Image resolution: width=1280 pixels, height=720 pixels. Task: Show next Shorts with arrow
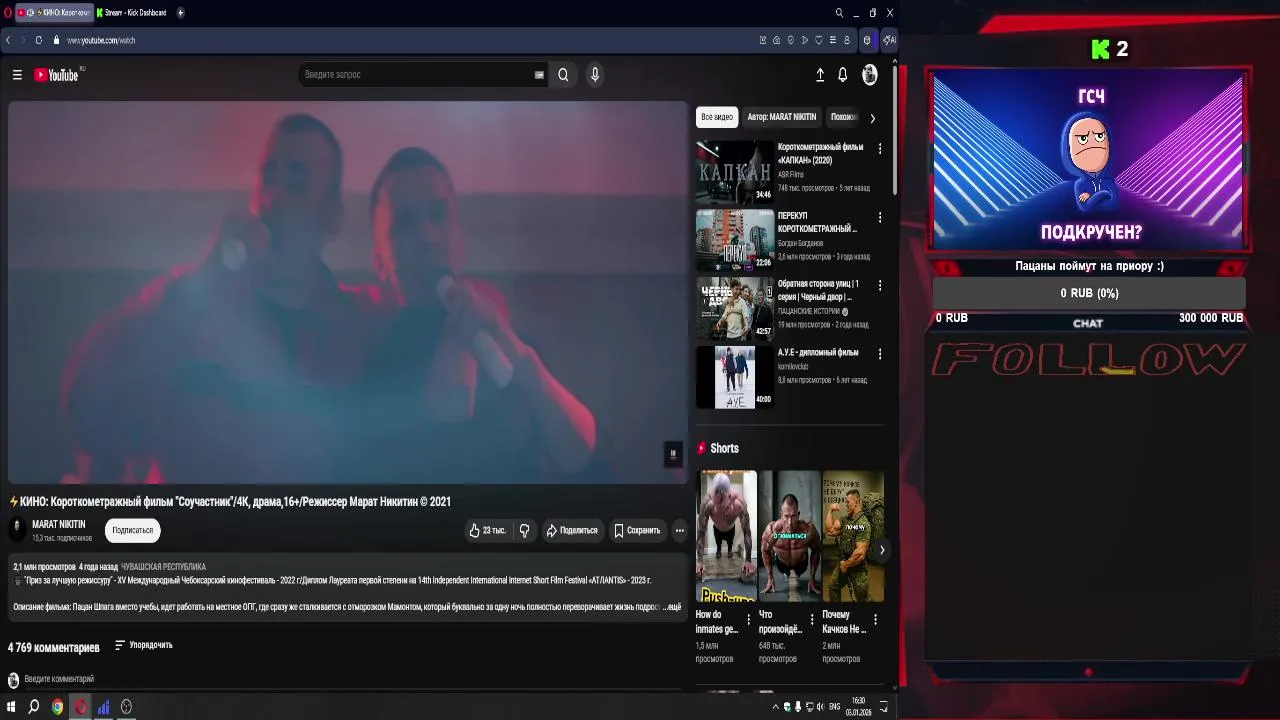[x=882, y=550]
